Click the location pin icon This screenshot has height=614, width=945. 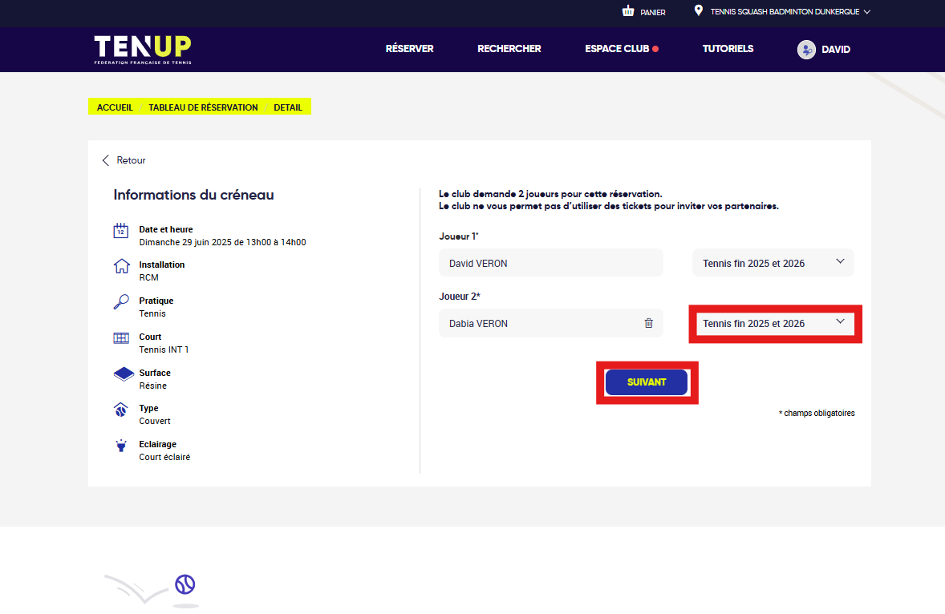pos(698,11)
